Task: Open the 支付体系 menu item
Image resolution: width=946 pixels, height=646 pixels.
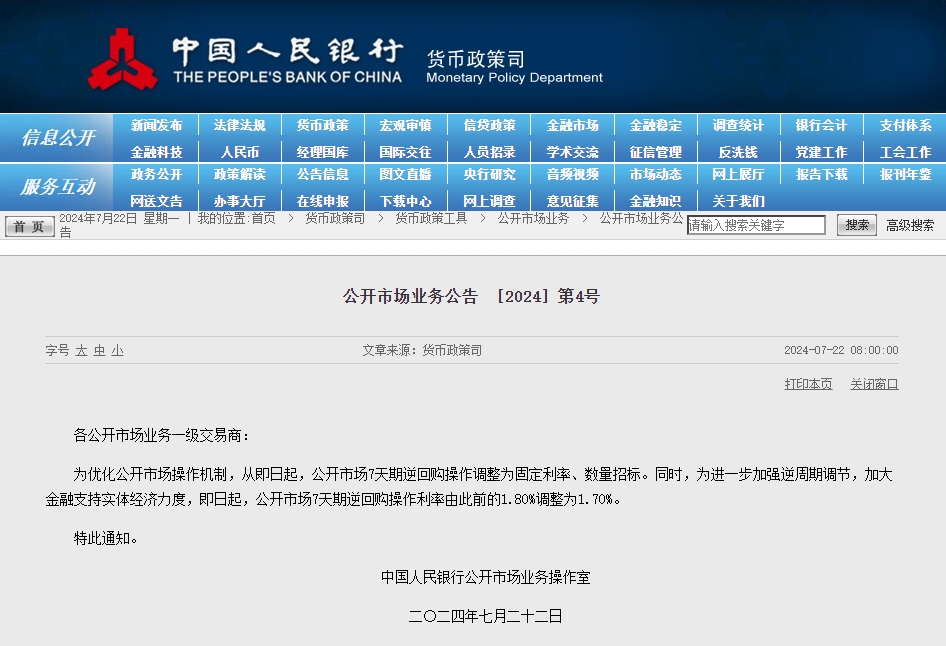Action: [x=906, y=125]
